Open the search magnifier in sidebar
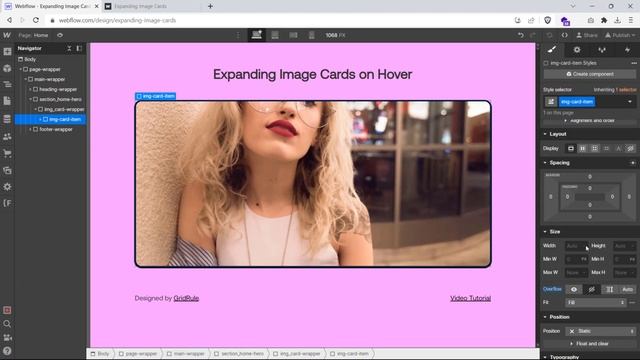Viewport: 640px width, 360px height. coord(7,324)
